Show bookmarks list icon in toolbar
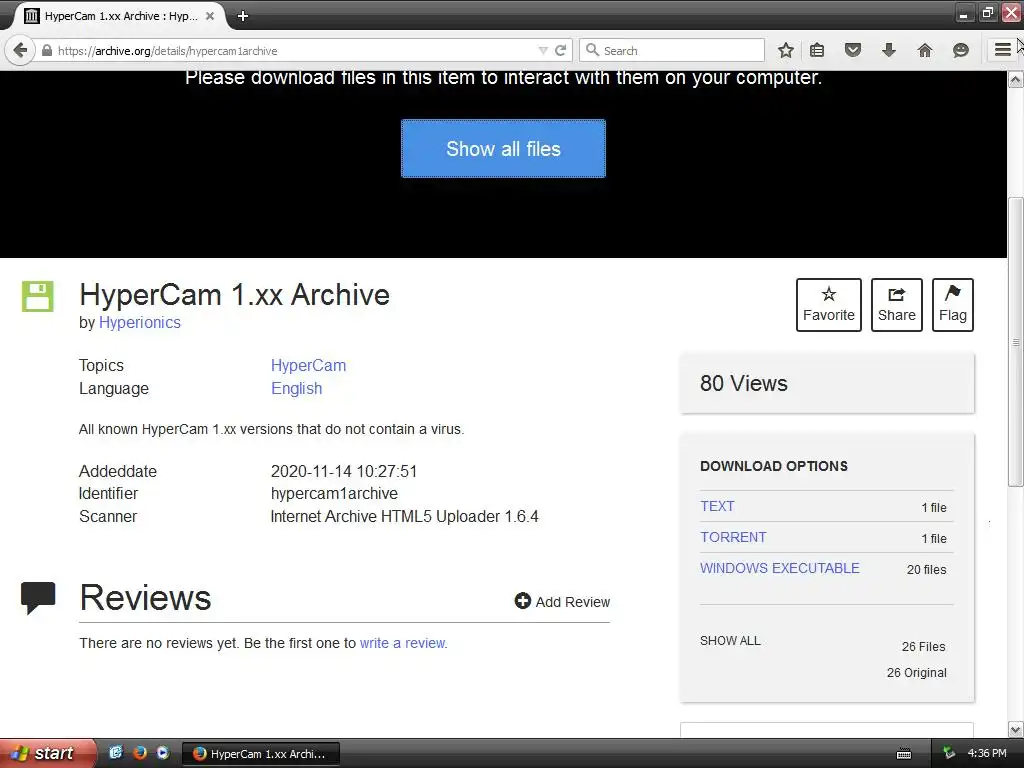Screen dimensions: 1024x768 (x=817, y=50)
